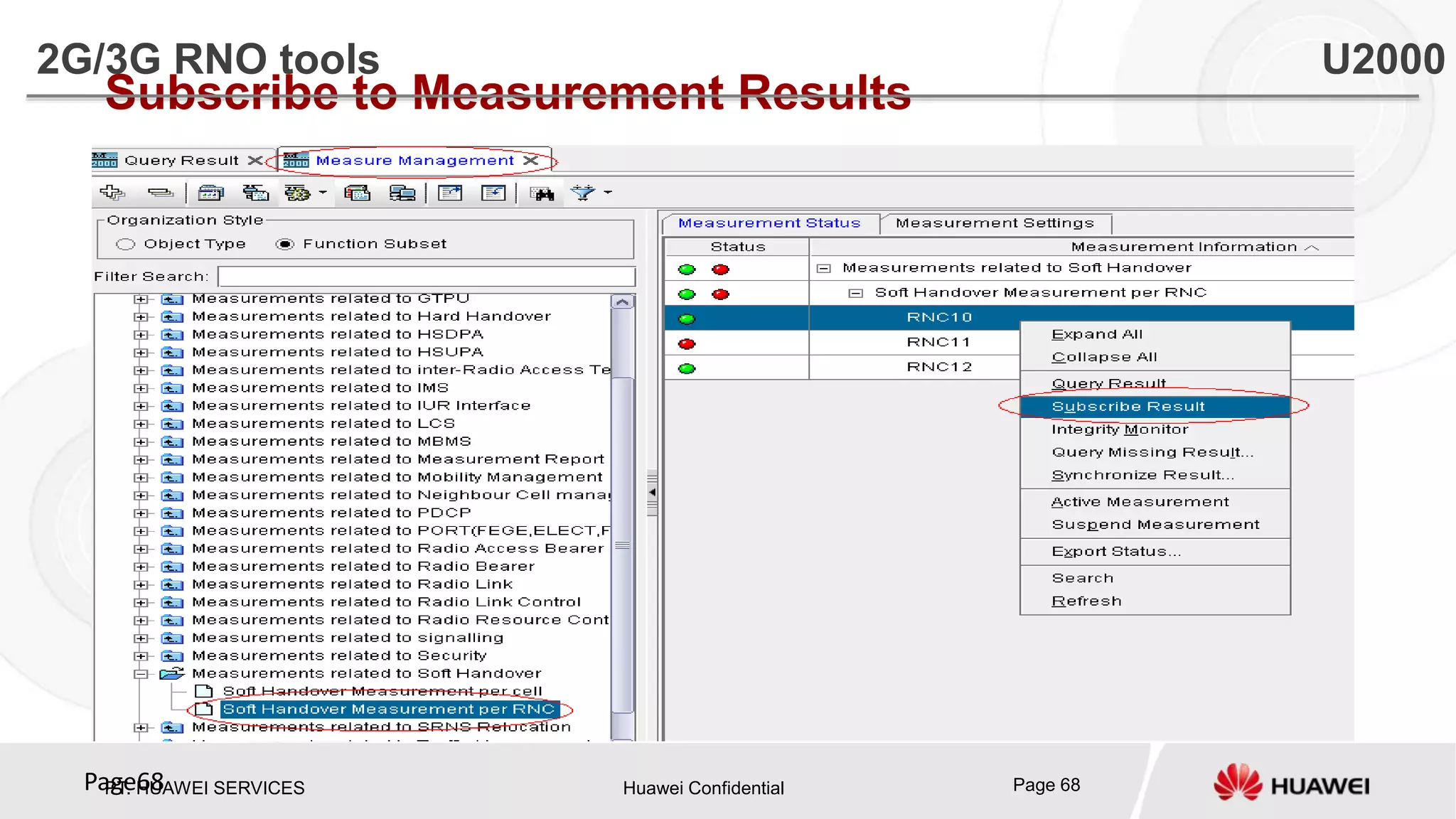Collapse Measurements related to Soft Handover in status table
This screenshot has height=819, width=1456.
[x=824, y=269]
